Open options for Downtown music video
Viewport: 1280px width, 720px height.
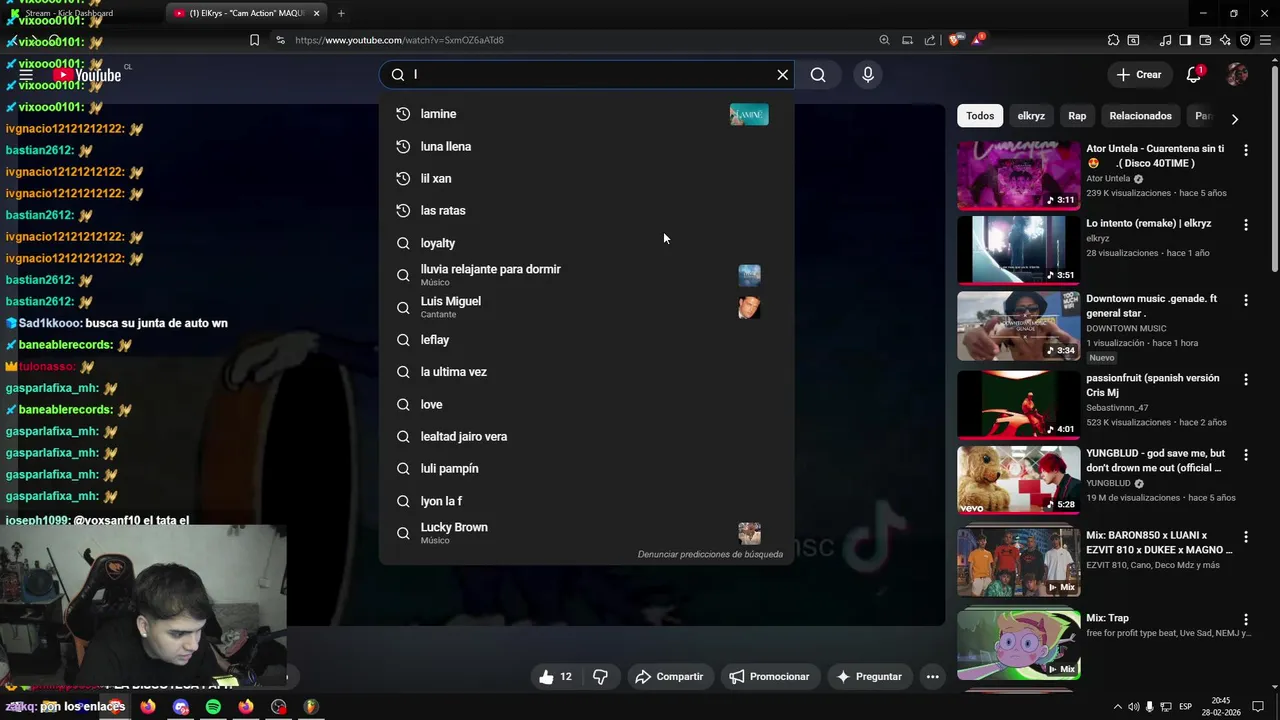1246,300
